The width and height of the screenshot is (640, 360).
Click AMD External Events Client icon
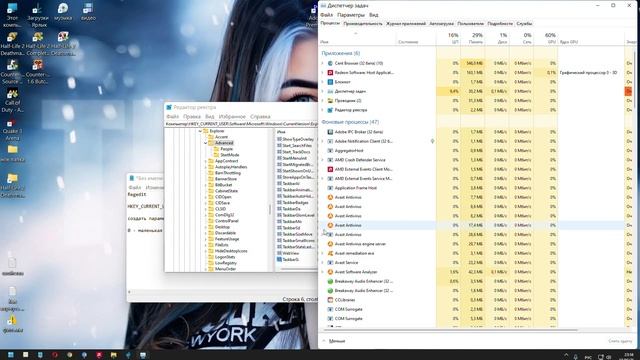(x=330, y=169)
